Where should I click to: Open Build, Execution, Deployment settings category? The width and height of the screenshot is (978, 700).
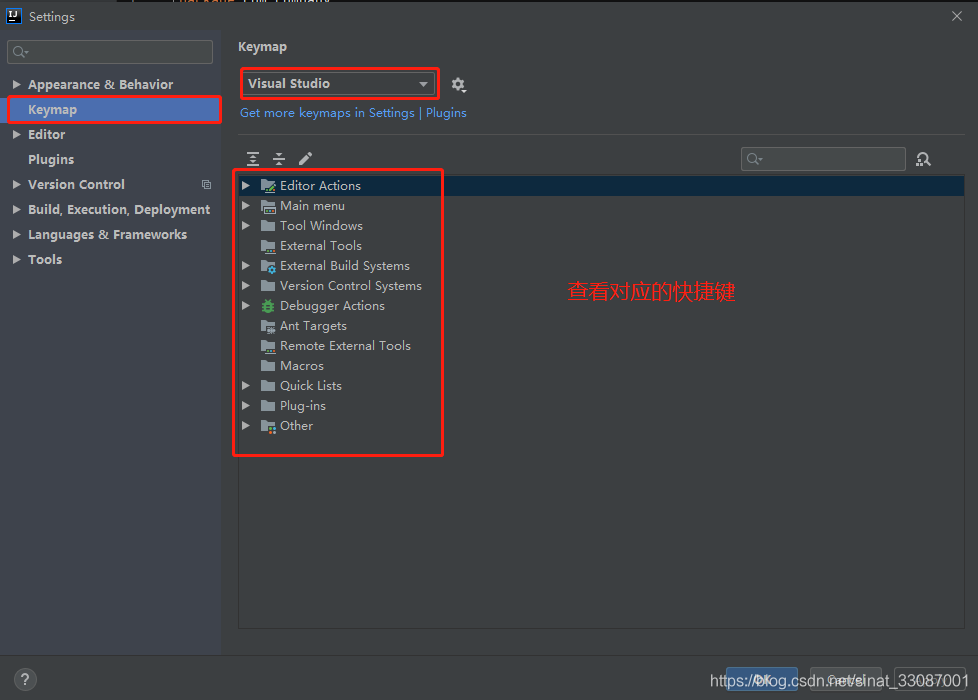pos(119,210)
